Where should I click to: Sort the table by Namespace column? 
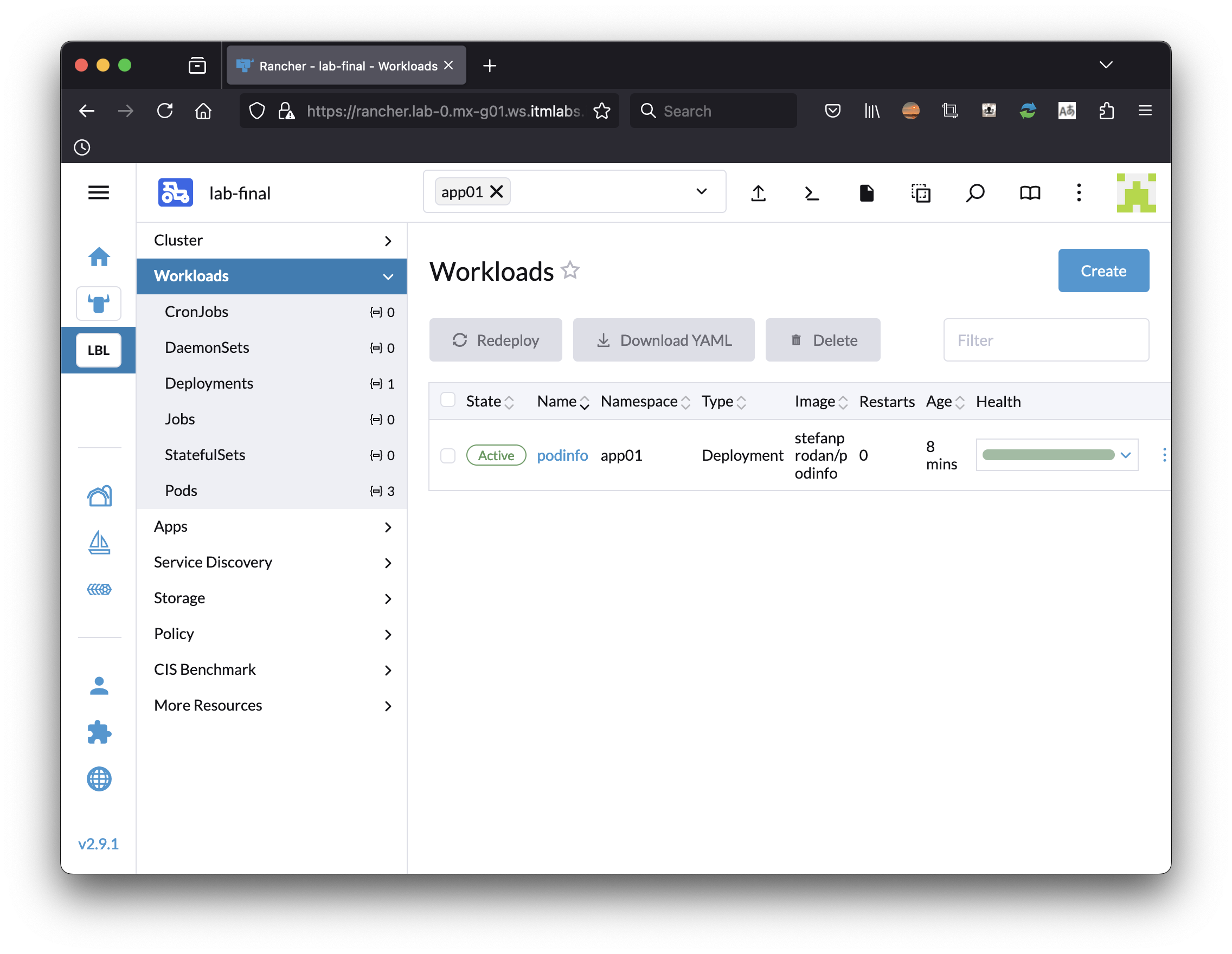click(645, 402)
